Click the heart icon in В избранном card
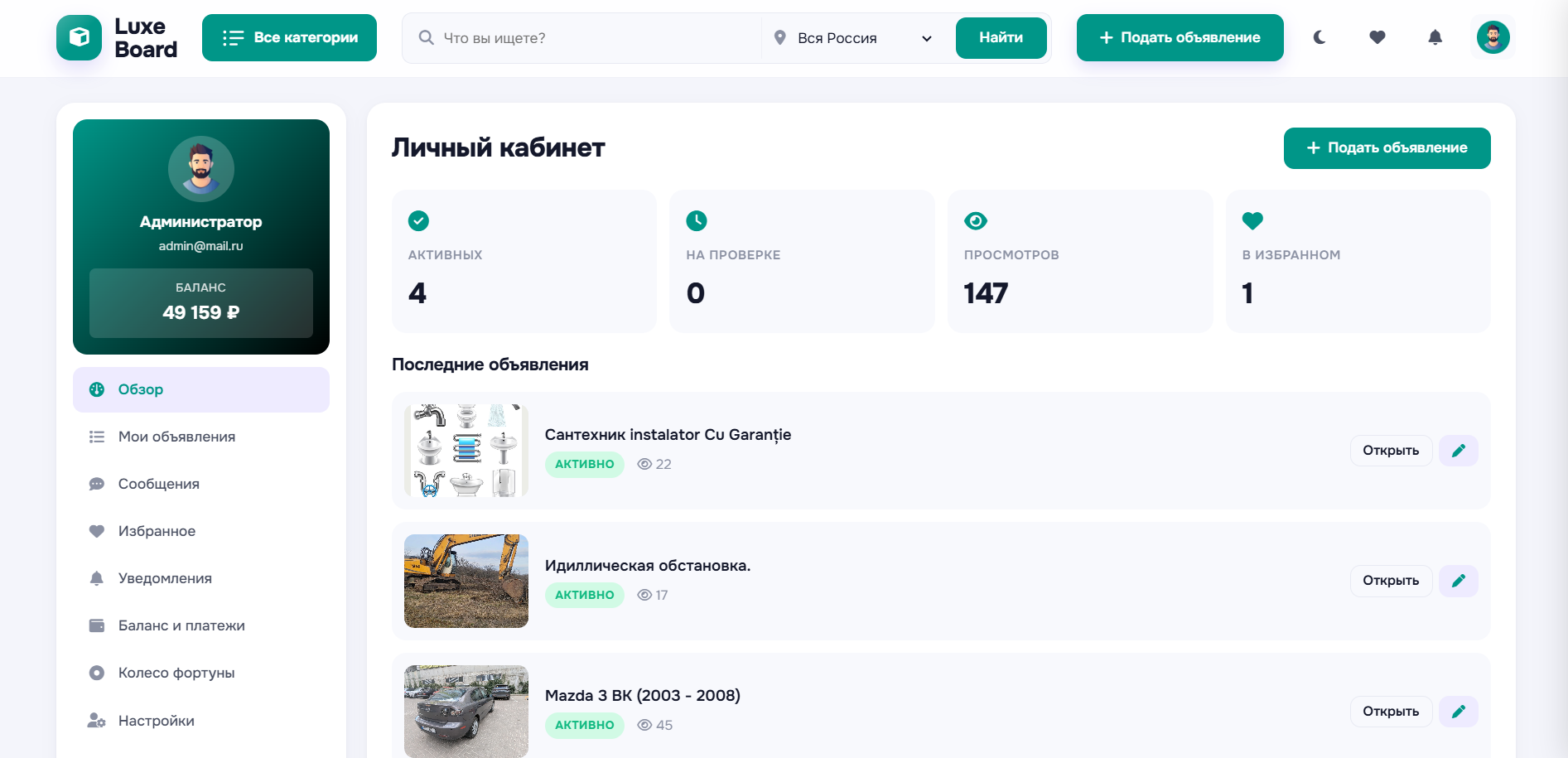The width and height of the screenshot is (1568, 758). (1252, 220)
